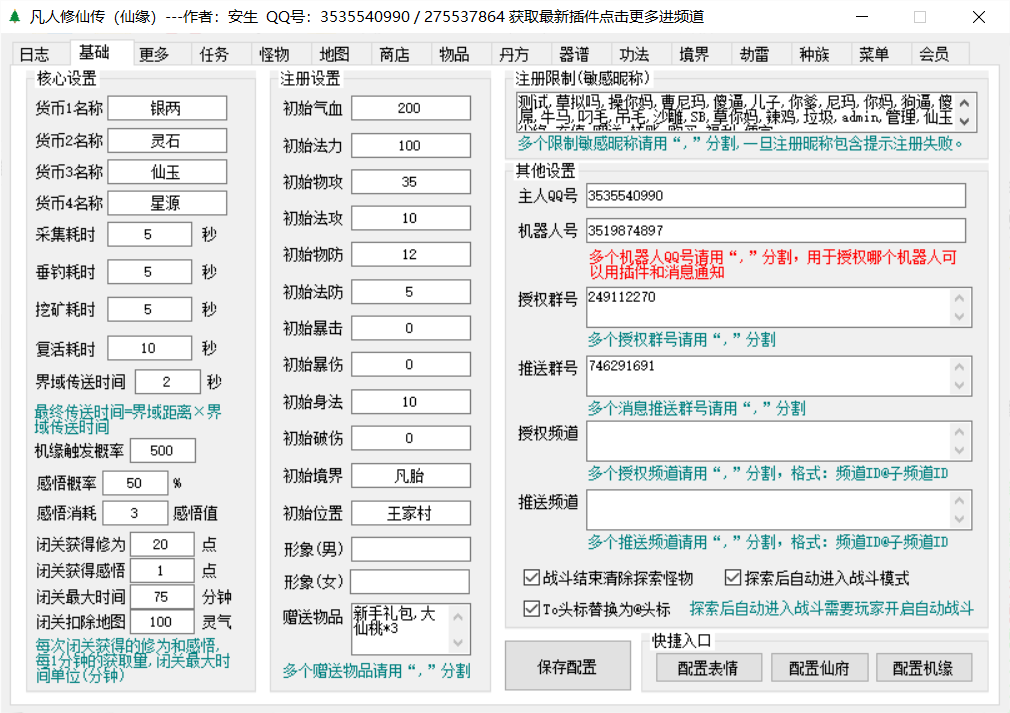Edit the 初始物攻 field showing 35
Image resolution: width=1010 pixels, height=713 pixels.
pos(410,182)
